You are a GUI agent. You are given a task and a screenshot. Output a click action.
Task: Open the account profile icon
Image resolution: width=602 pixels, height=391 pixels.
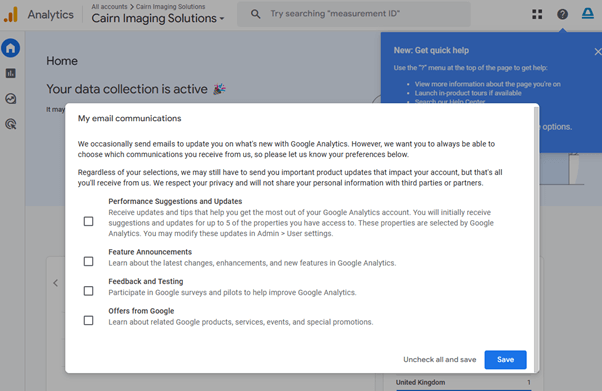coord(588,14)
